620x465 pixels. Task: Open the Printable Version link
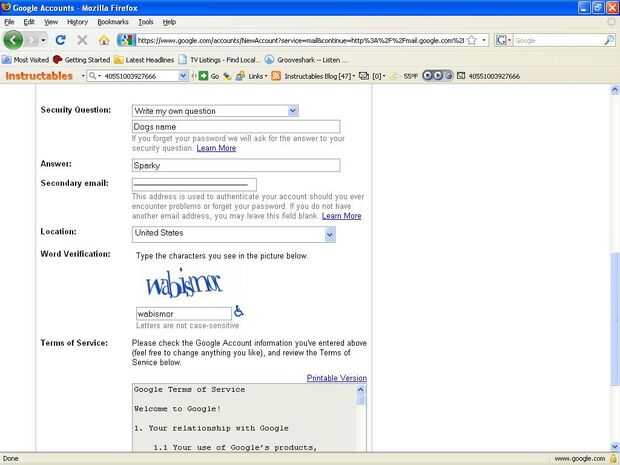point(336,378)
